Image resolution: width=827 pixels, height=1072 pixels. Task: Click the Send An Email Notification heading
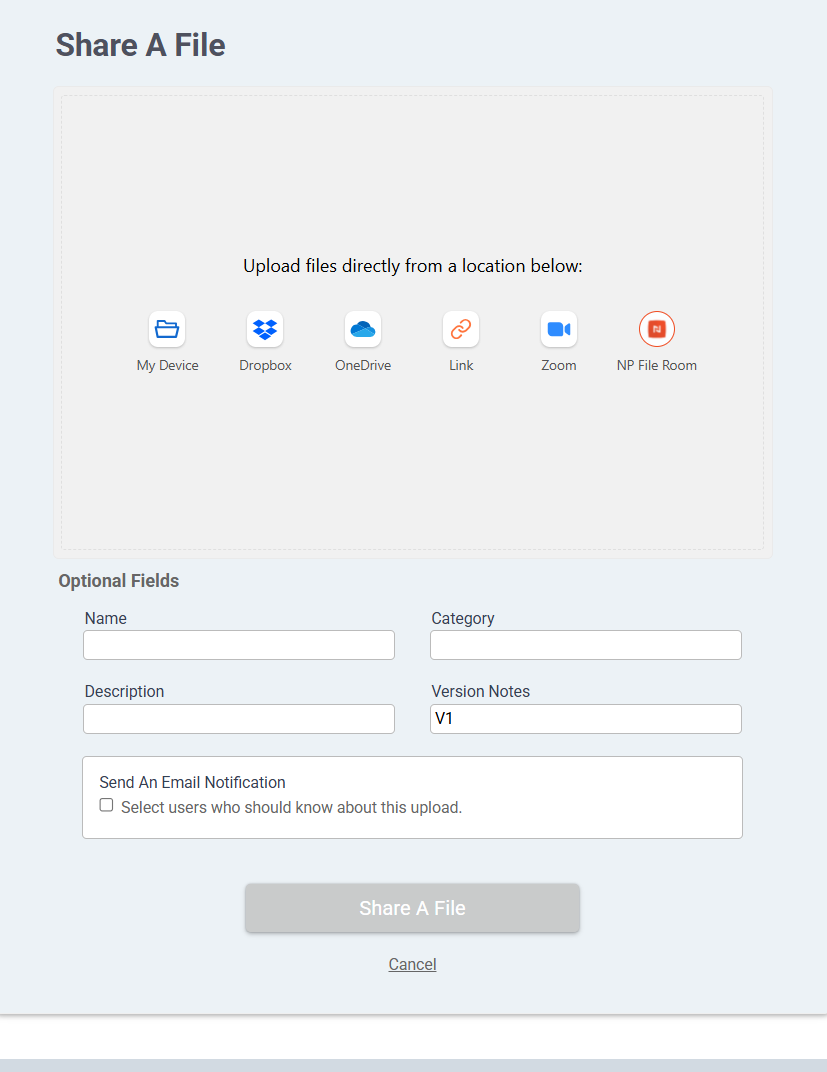[192, 782]
